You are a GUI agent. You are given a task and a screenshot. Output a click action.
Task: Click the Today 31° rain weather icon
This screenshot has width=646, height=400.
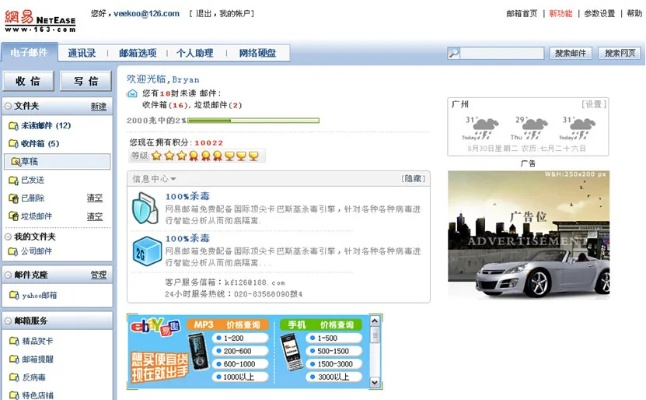[x=481, y=129]
